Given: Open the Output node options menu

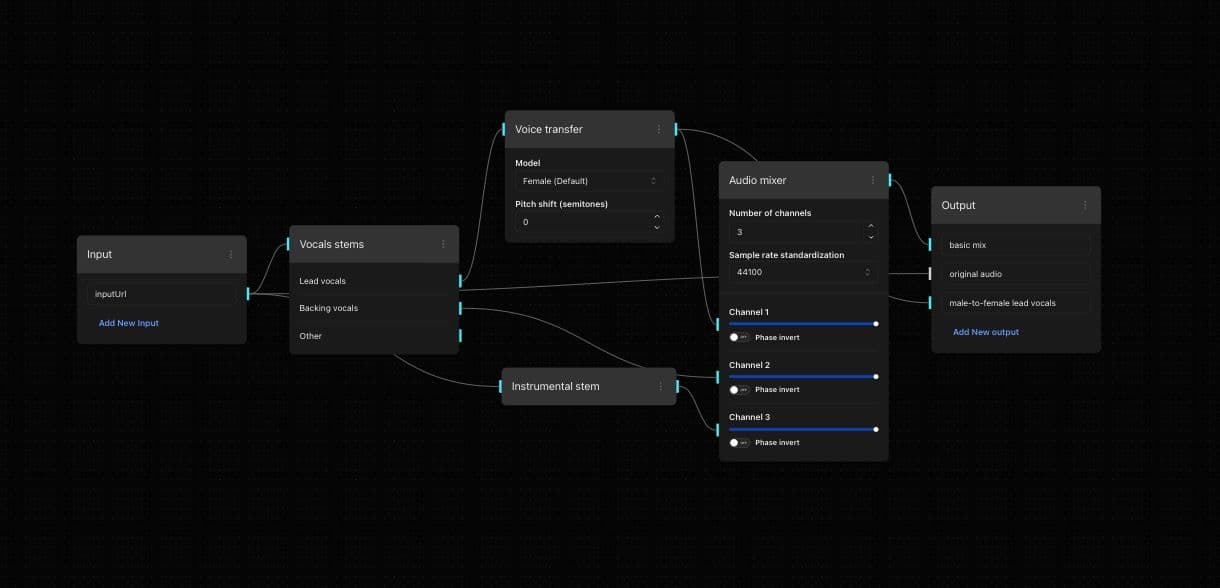Looking at the screenshot, I should (1085, 206).
